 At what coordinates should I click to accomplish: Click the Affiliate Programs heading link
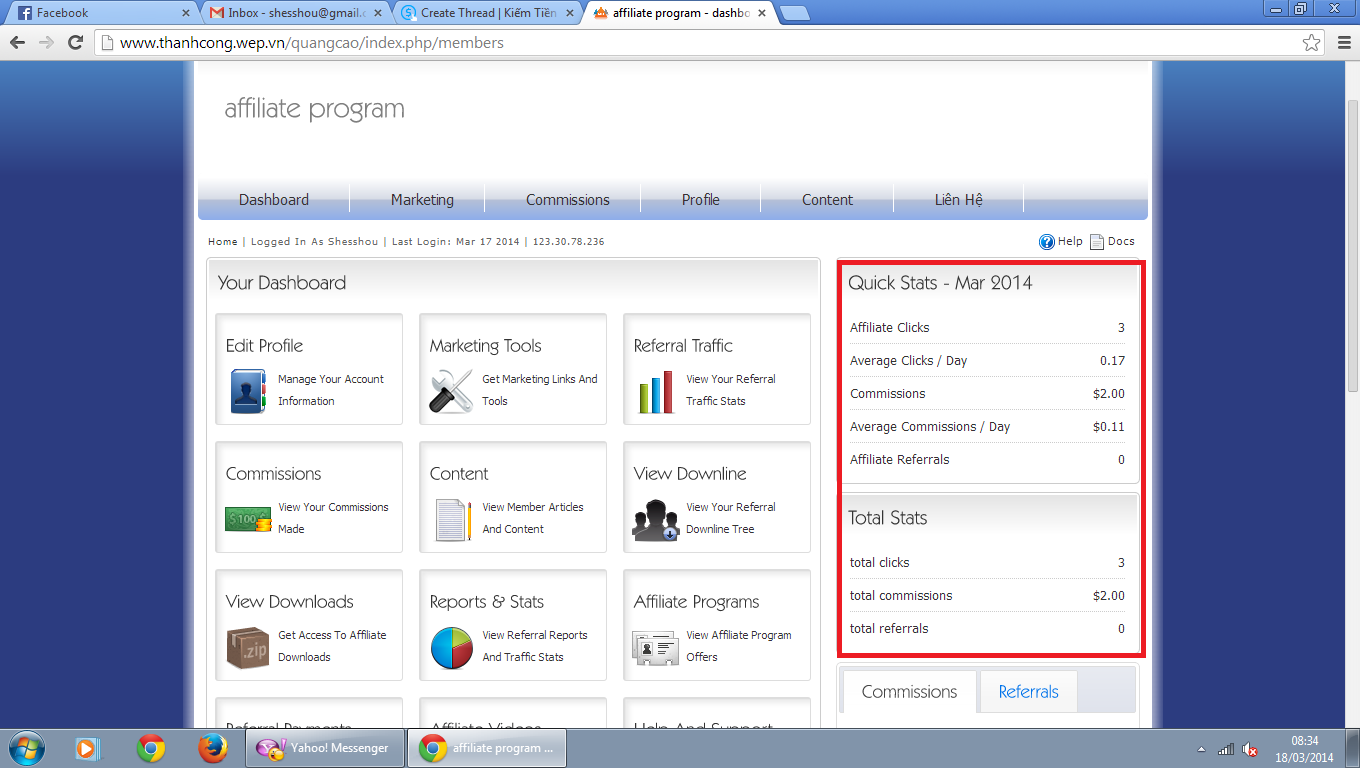coord(696,602)
